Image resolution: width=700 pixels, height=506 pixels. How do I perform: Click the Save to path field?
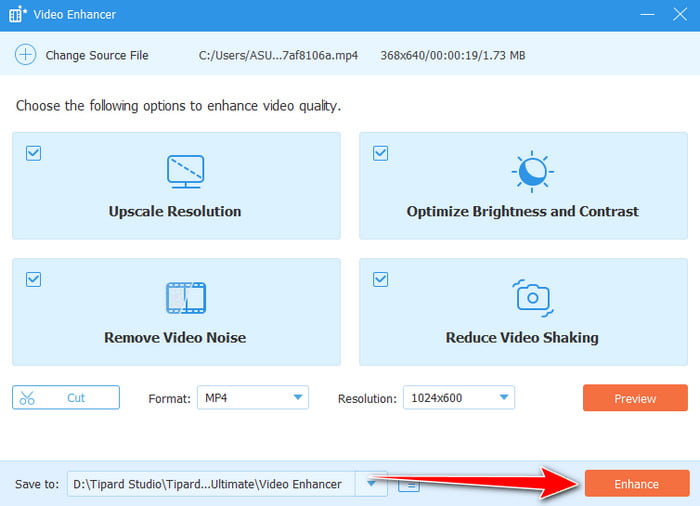tap(210, 484)
